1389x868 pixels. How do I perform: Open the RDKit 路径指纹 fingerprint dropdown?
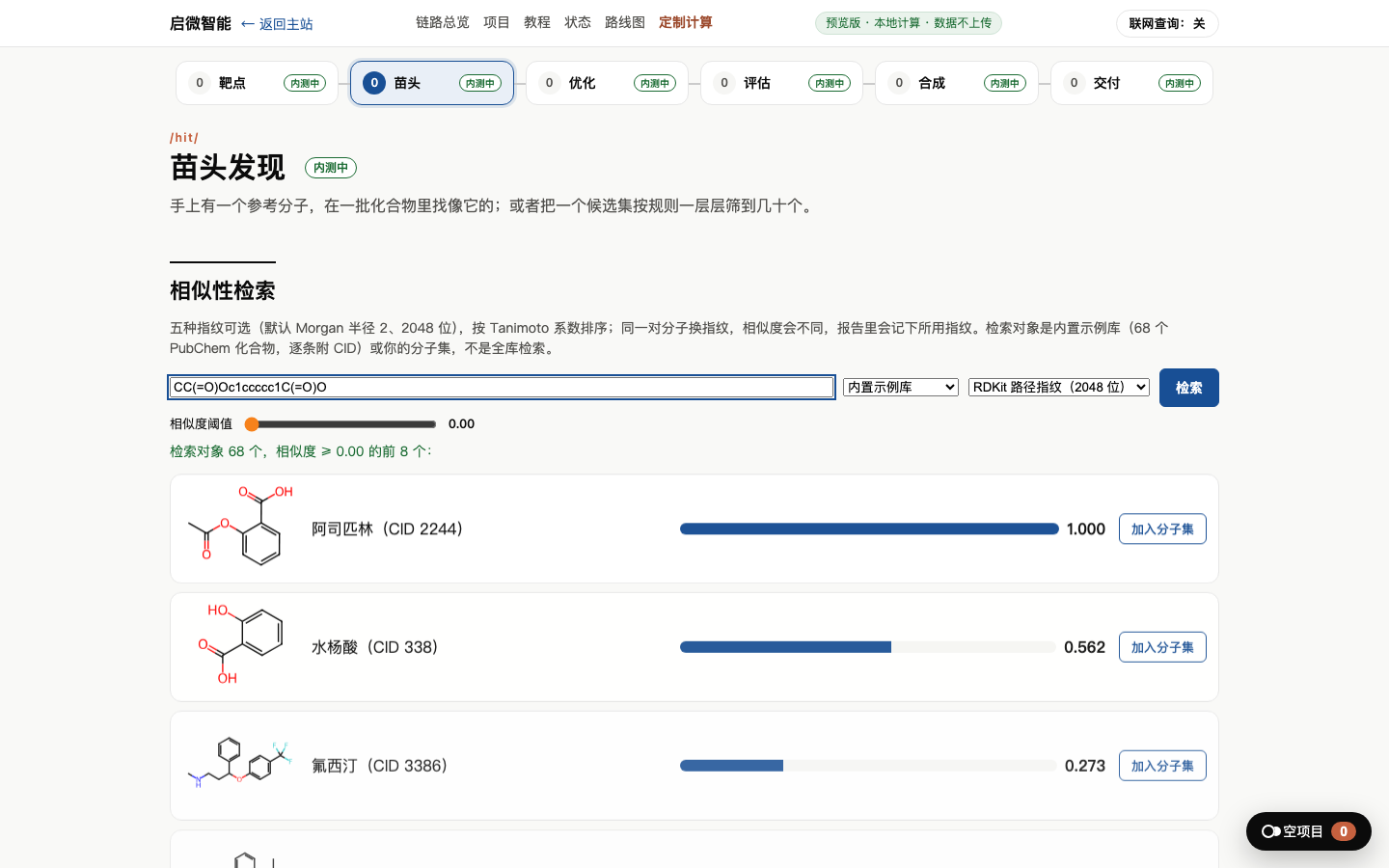[x=1059, y=387]
